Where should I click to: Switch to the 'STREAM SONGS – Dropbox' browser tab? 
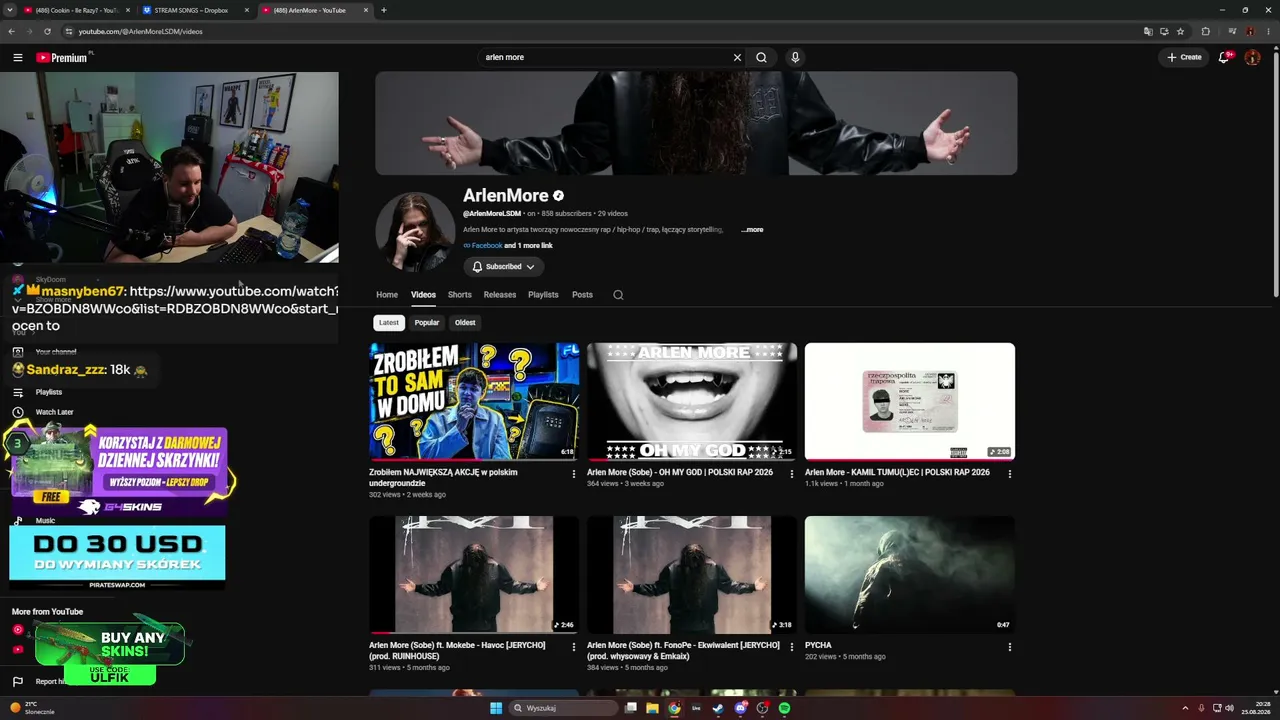(195, 10)
